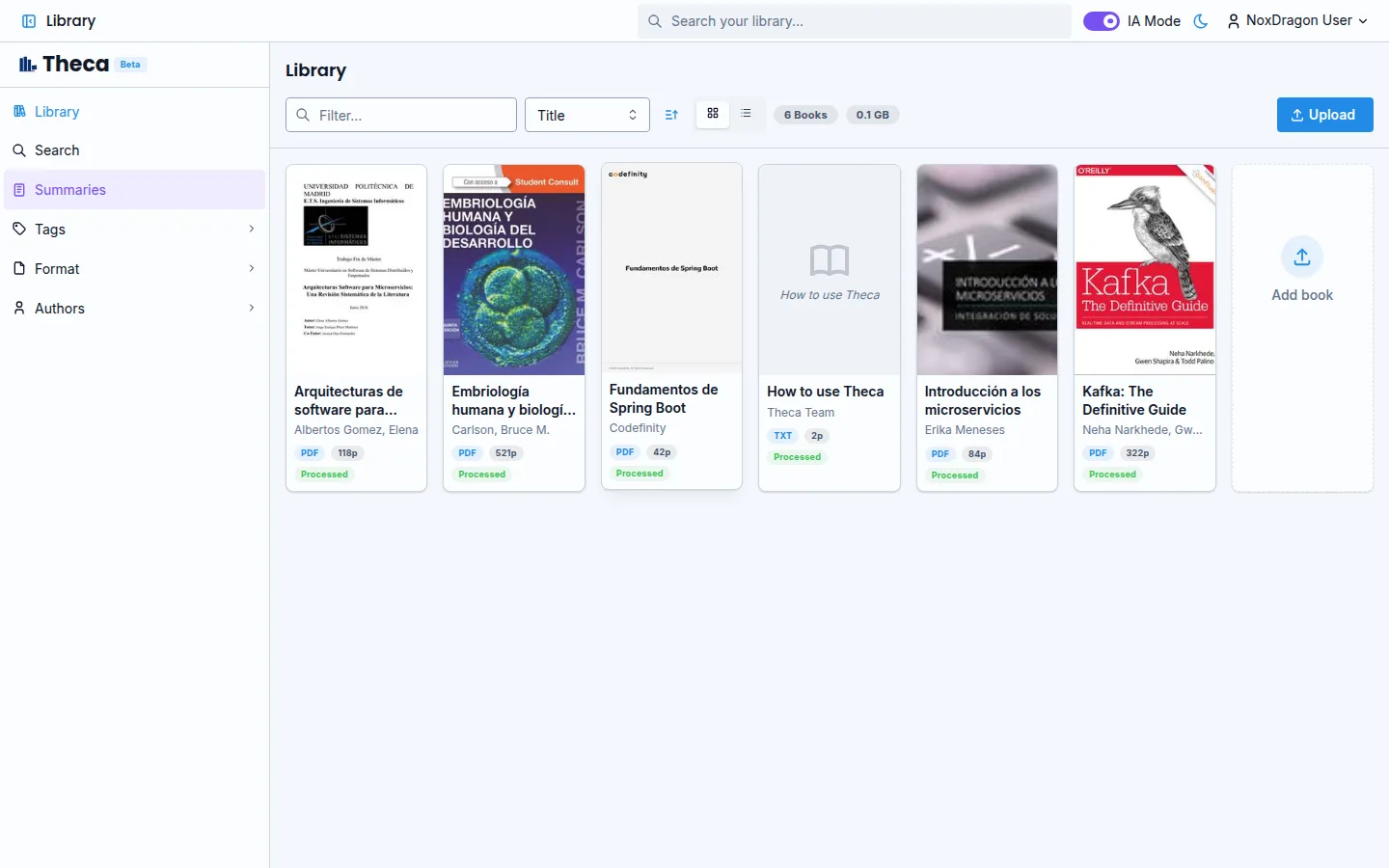Image resolution: width=1389 pixels, height=868 pixels.
Task: Click the How to use Theca title
Action: pyautogui.click(x=826, y=392)
